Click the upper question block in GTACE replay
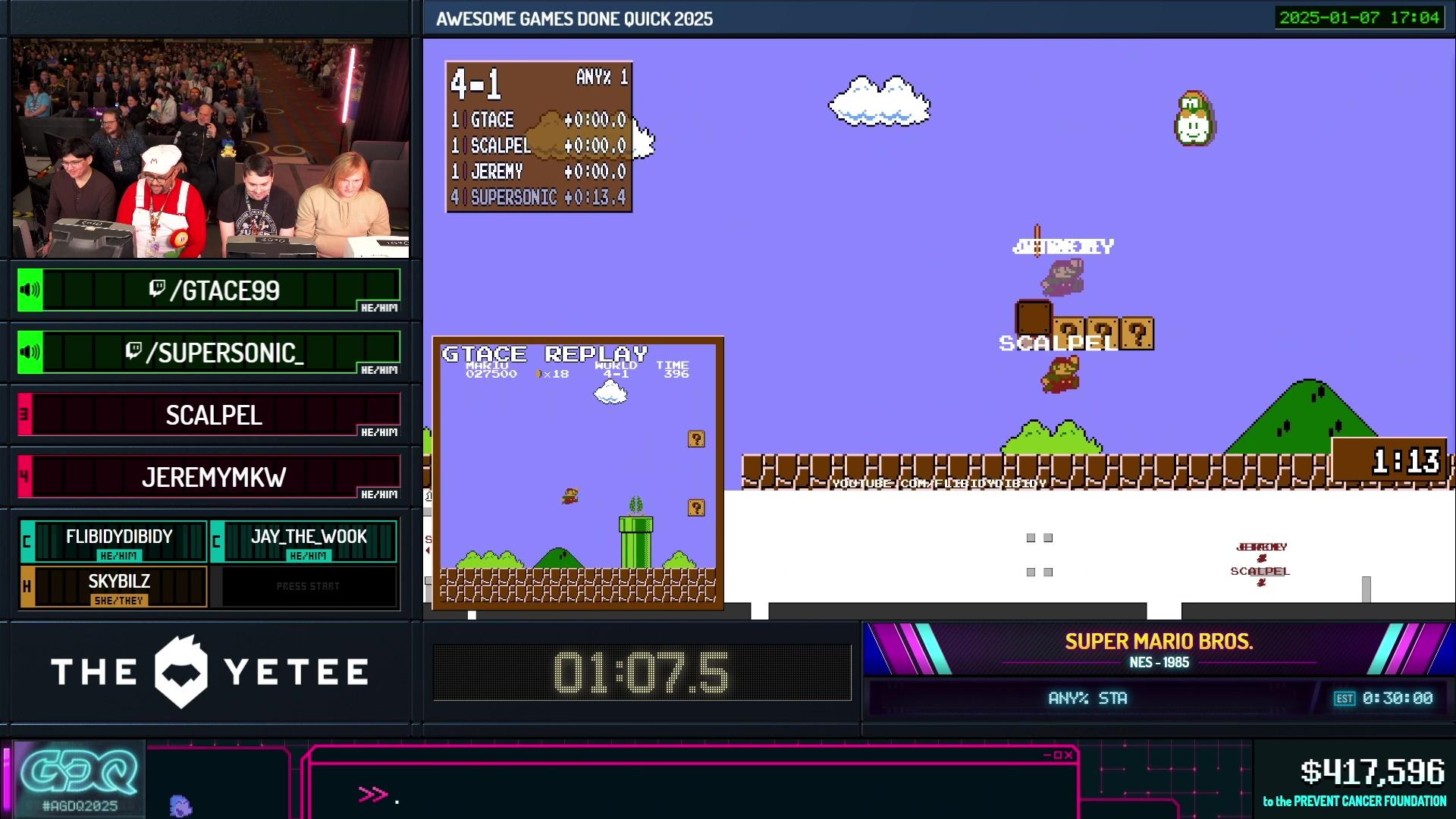 [x=696, y=439]
